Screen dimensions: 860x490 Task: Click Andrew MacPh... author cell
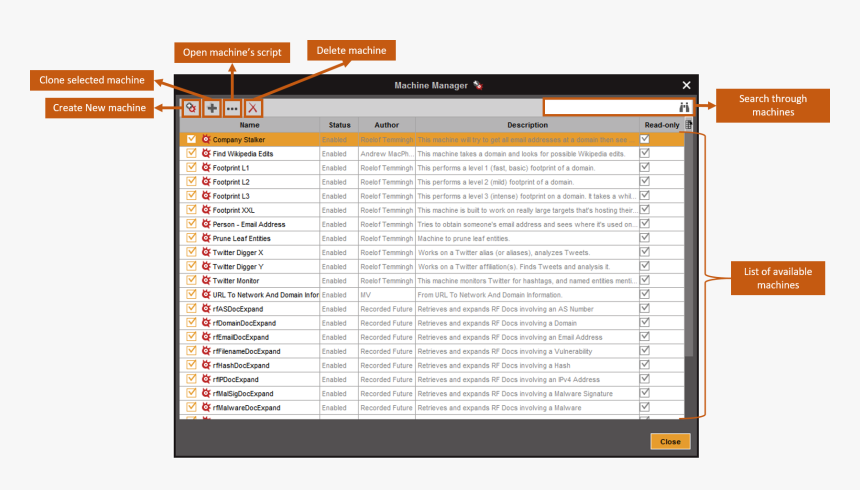[x=387, y=154]
